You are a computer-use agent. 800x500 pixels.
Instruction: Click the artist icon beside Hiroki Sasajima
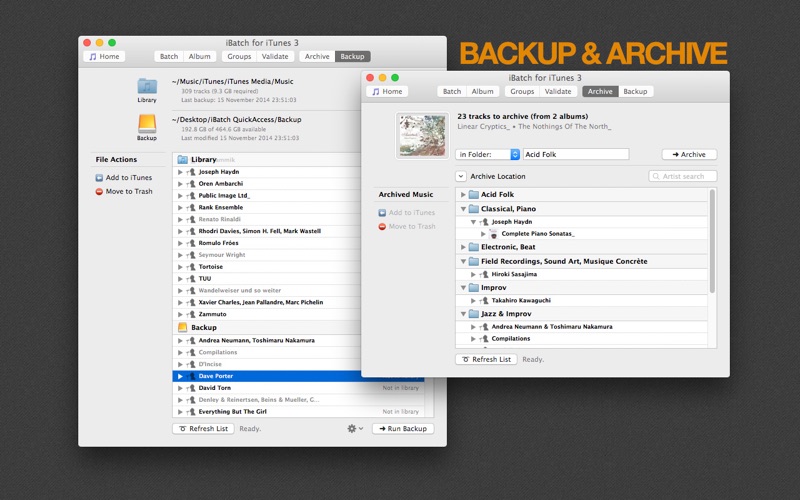coord(484,274)
